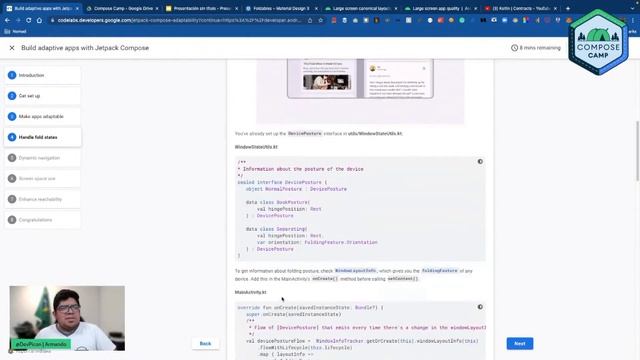
Task: Click the foldable device illustration image
Action: (x=360, y=91)
